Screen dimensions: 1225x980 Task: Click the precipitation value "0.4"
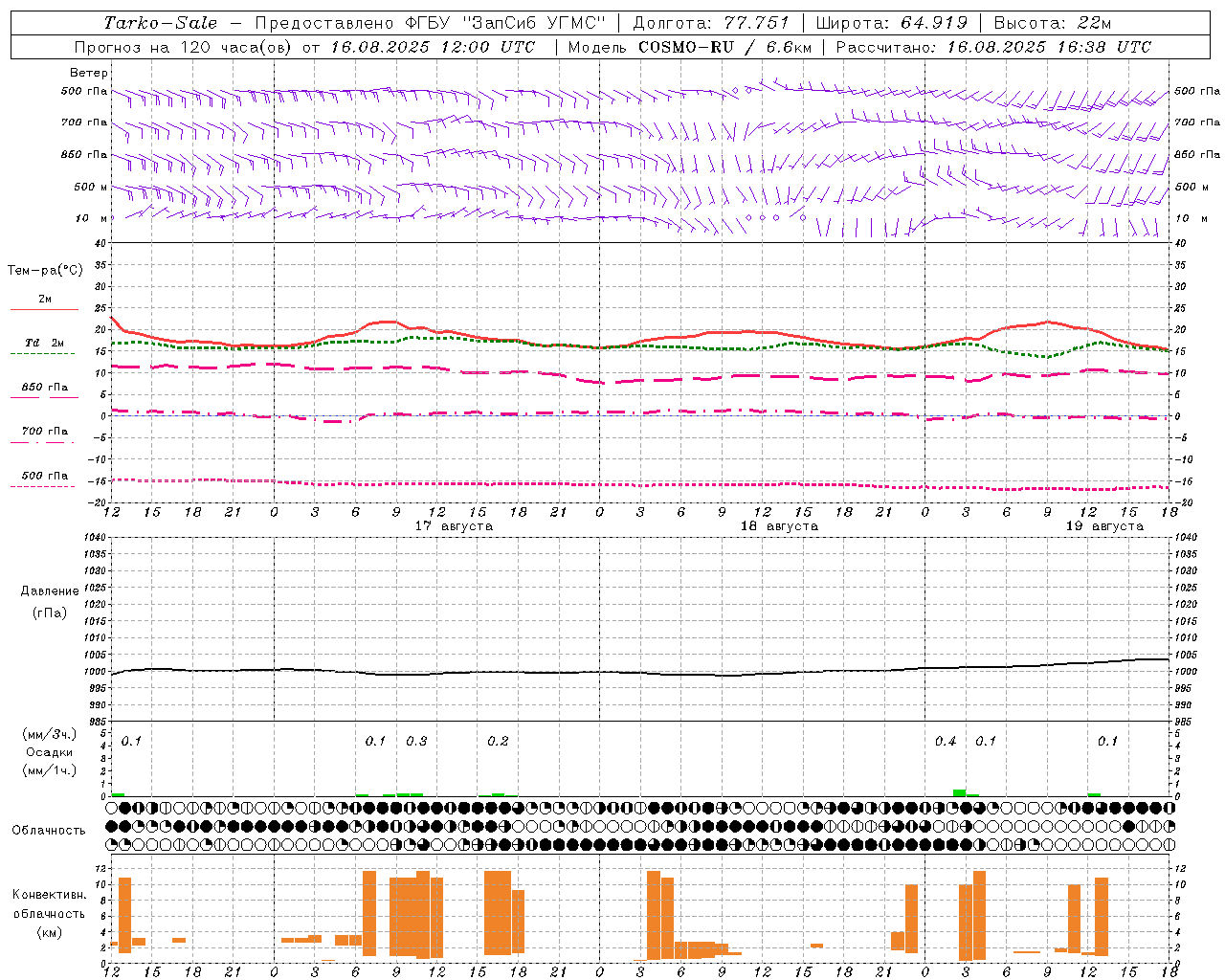pyautogui.click(x=946, y=742)
